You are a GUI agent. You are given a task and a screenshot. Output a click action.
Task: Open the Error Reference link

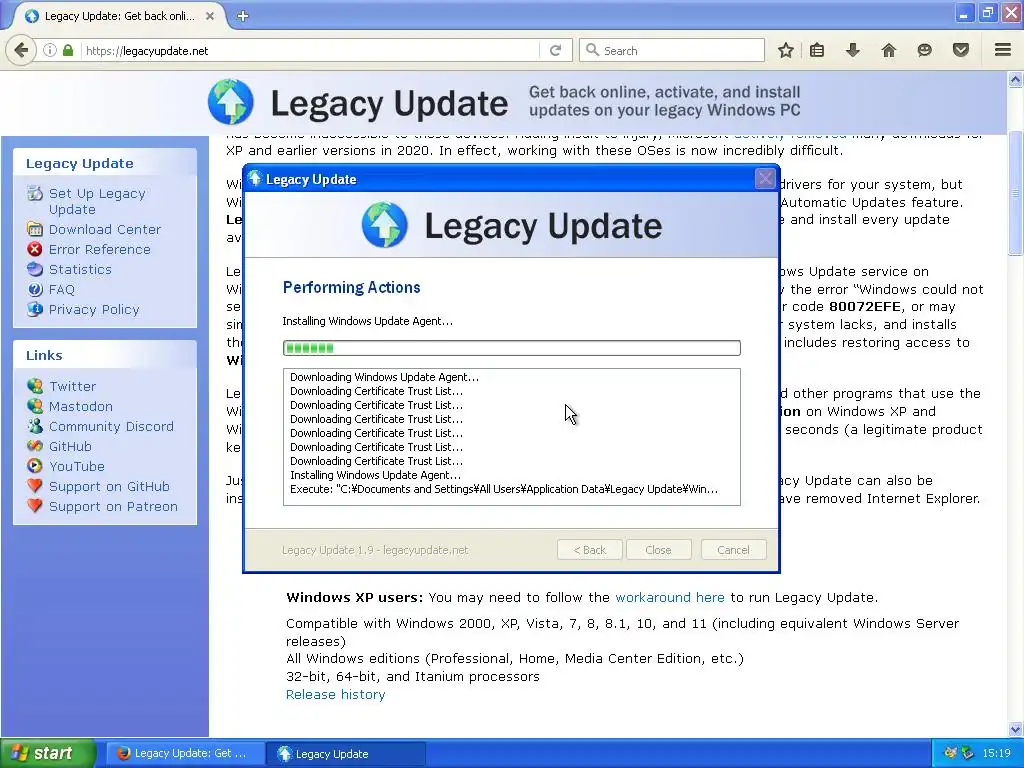point(99,249)
